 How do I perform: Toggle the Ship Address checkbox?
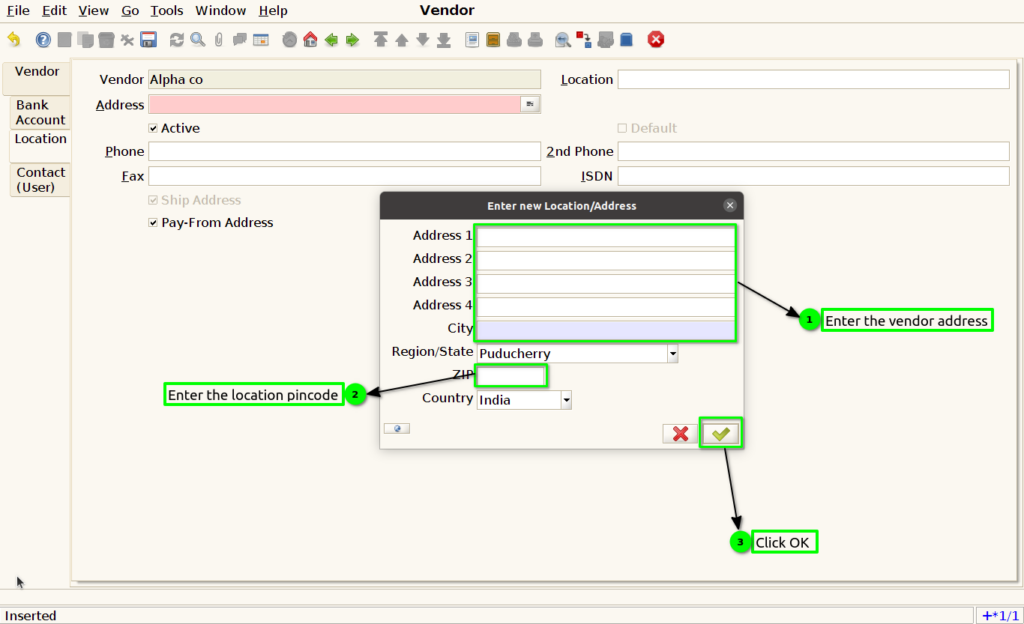153,200
